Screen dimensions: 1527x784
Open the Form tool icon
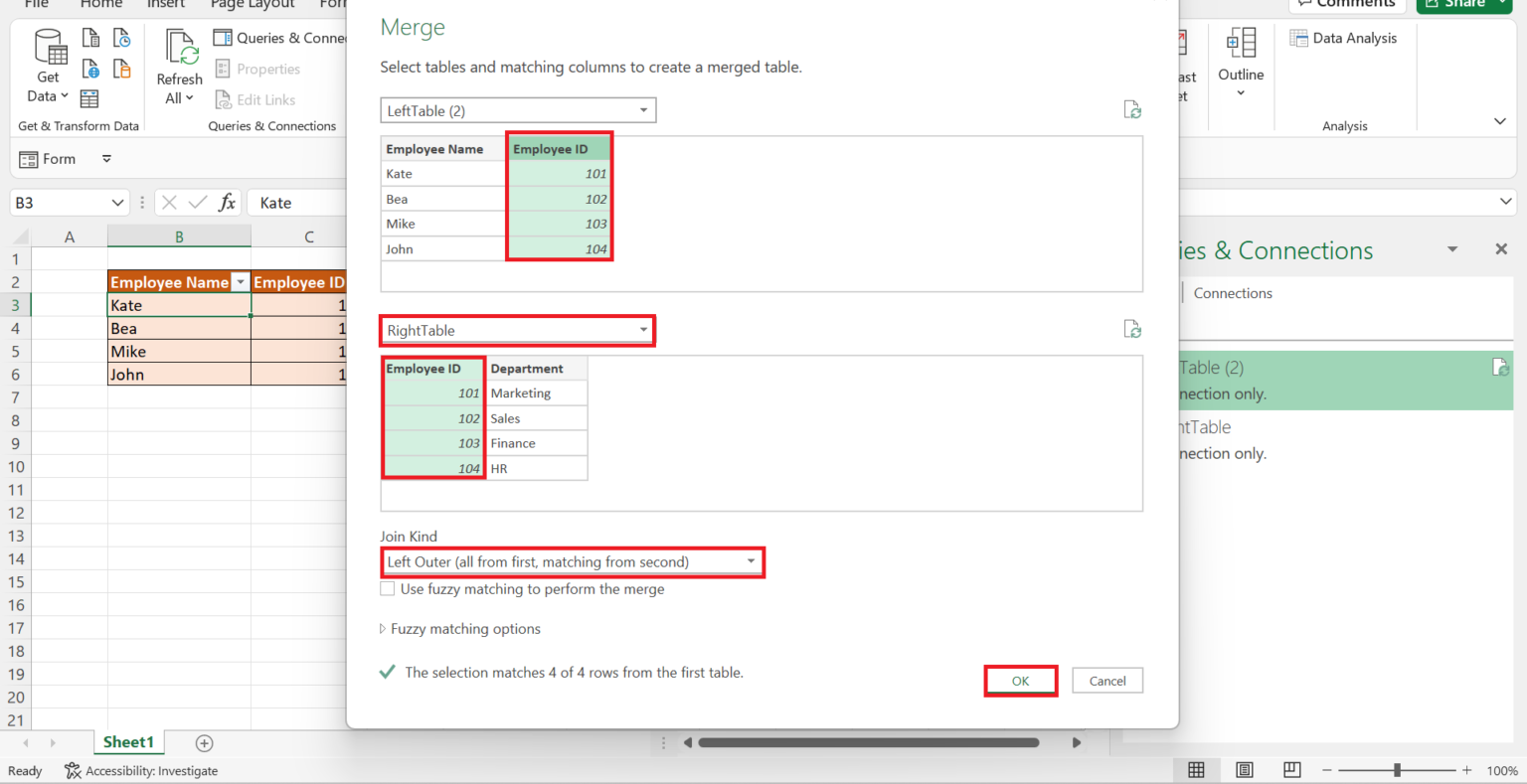[x=29, y=159]
